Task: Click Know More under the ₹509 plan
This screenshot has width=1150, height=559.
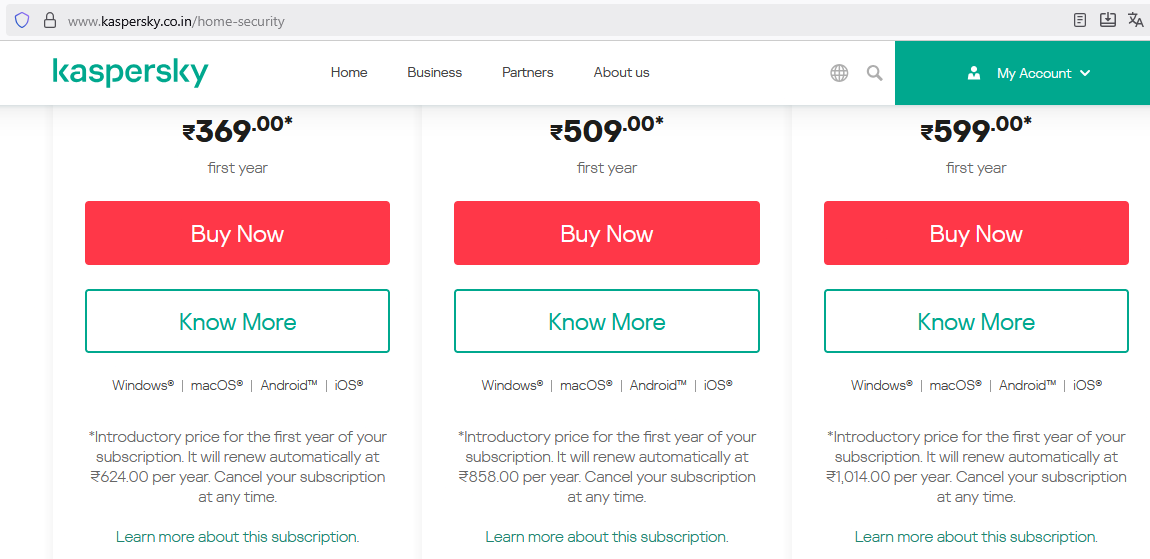Action: tap(607, 322)
